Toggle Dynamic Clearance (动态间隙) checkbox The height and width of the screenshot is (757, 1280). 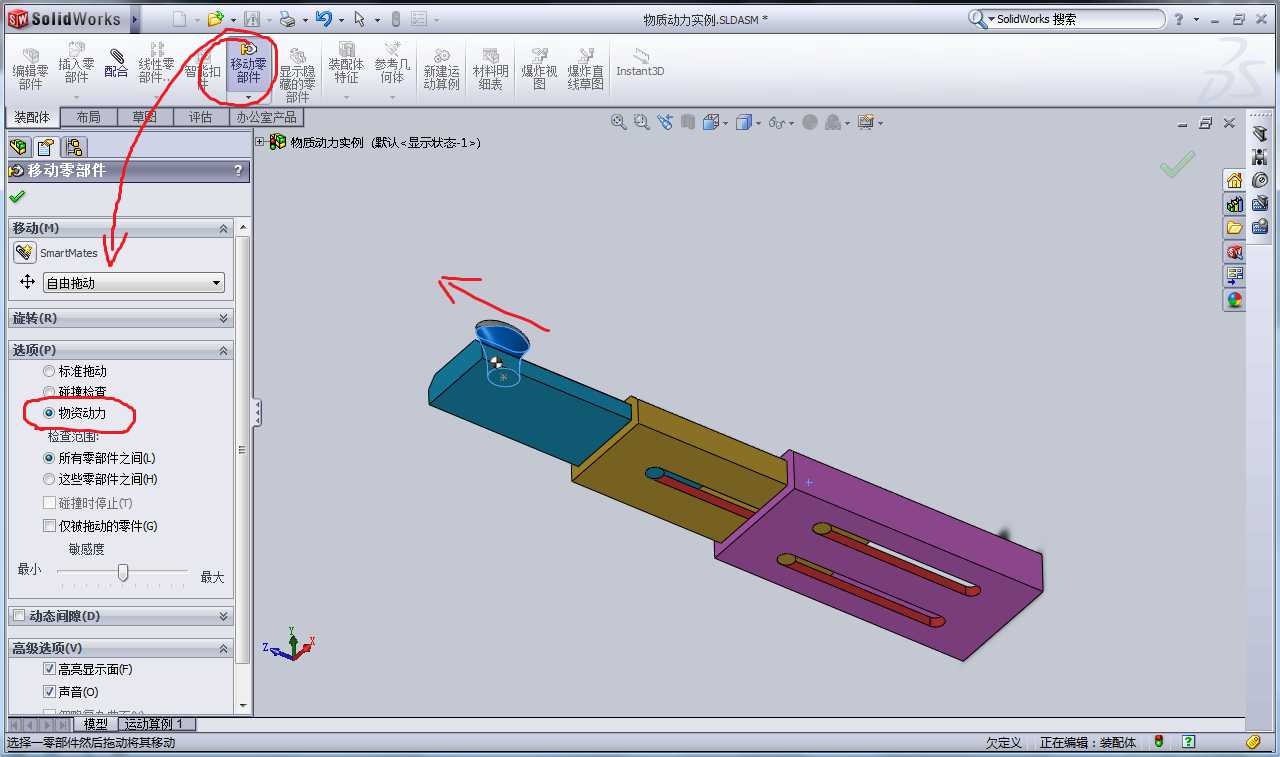18,616
